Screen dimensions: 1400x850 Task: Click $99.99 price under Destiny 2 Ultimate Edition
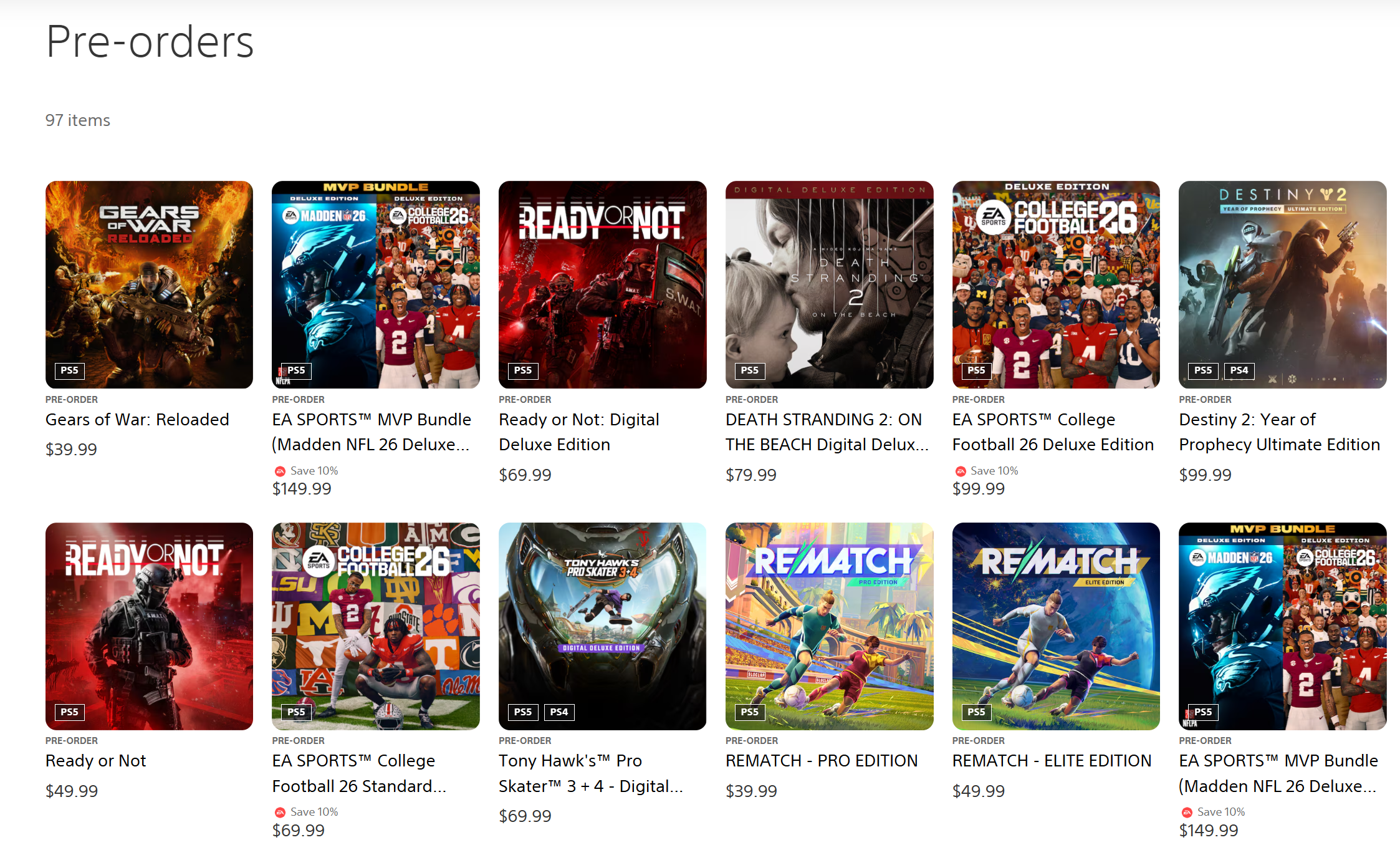[1206, 475]
